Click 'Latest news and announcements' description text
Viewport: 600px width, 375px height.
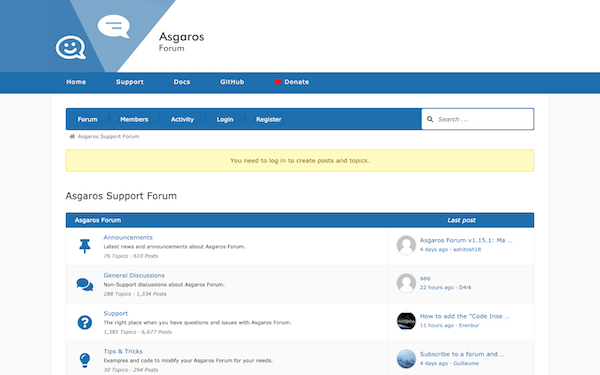coord(174,247)
